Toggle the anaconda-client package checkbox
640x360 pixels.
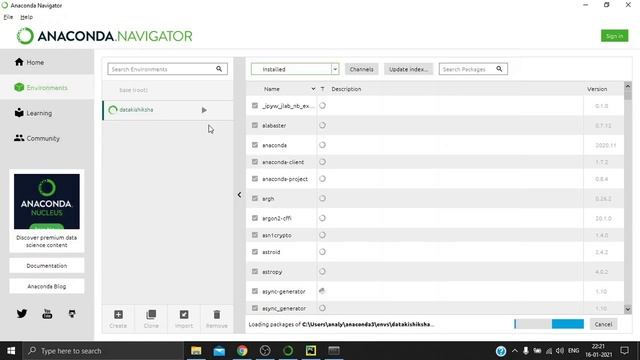coord(255,162)
